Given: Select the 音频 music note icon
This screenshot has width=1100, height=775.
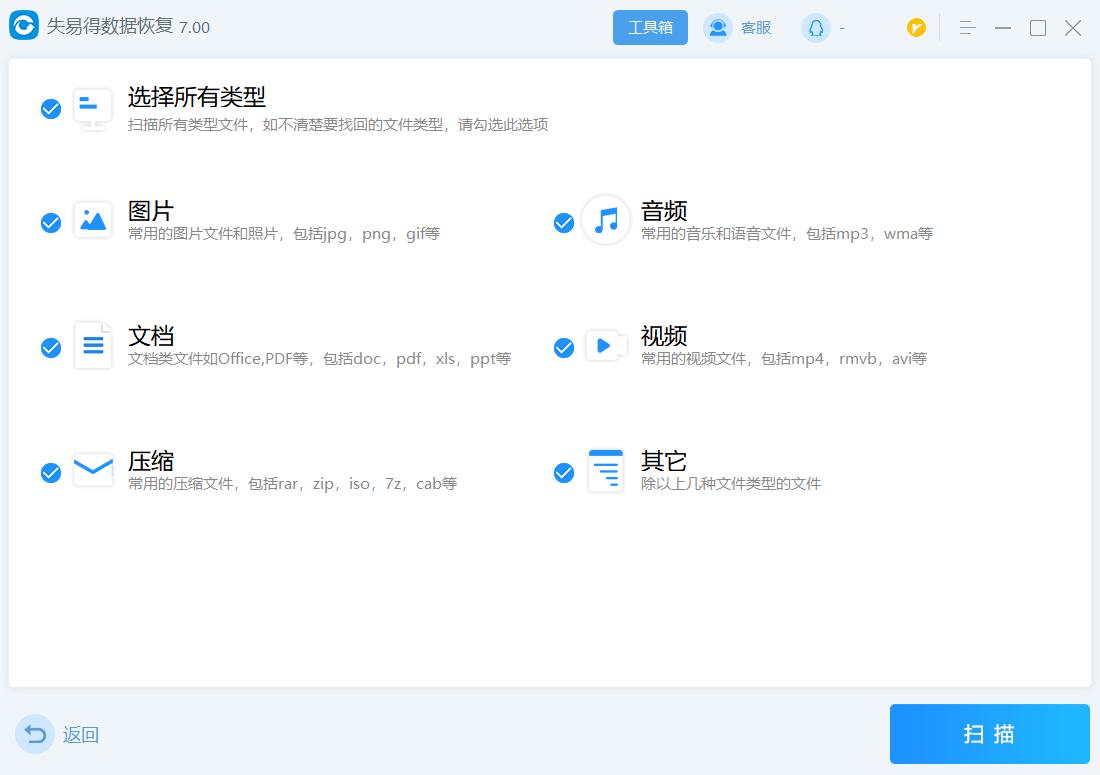Looking at the screenshot, I should 605,221.
